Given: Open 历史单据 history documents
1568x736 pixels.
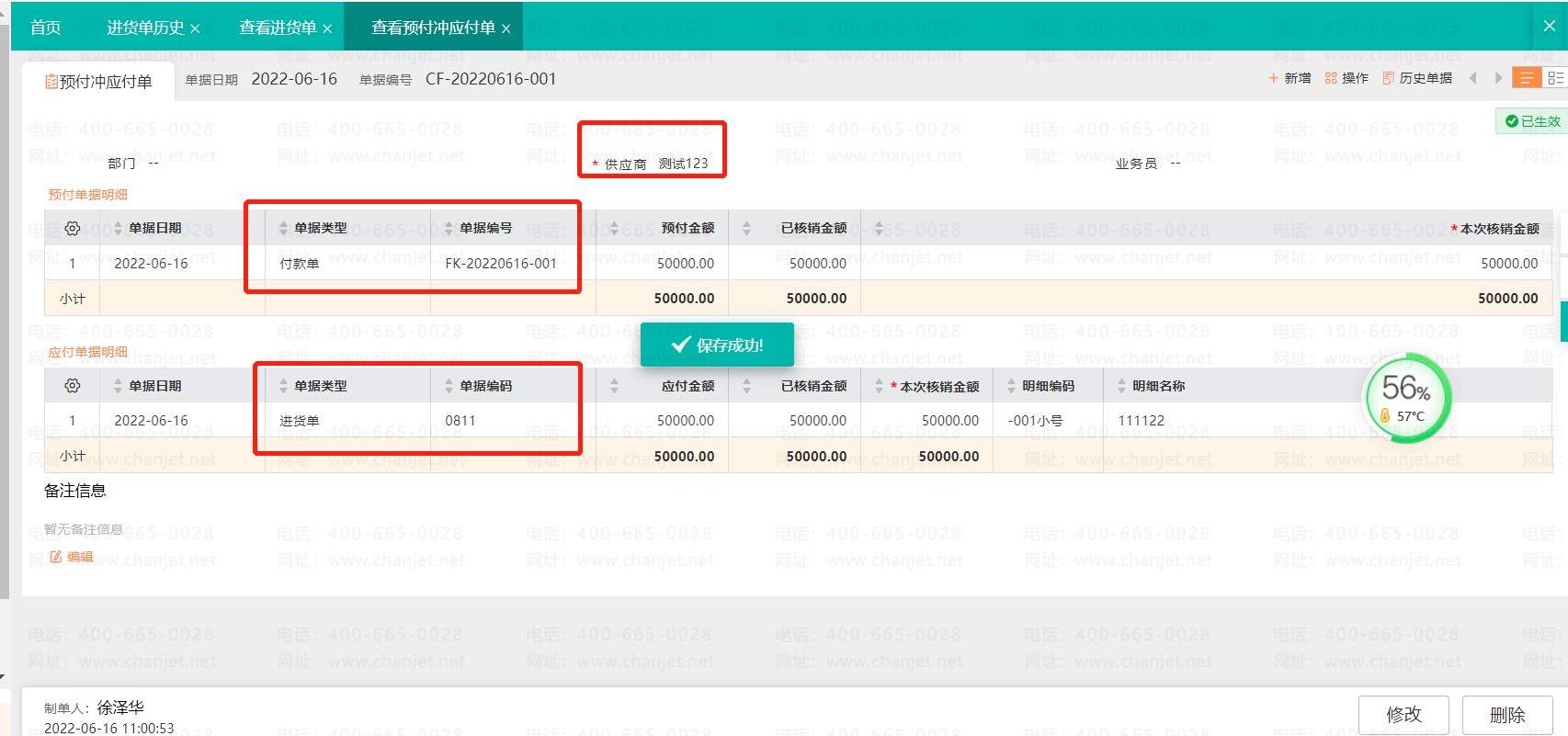Looking at the screenshot, I should [x=1417, y=78].
